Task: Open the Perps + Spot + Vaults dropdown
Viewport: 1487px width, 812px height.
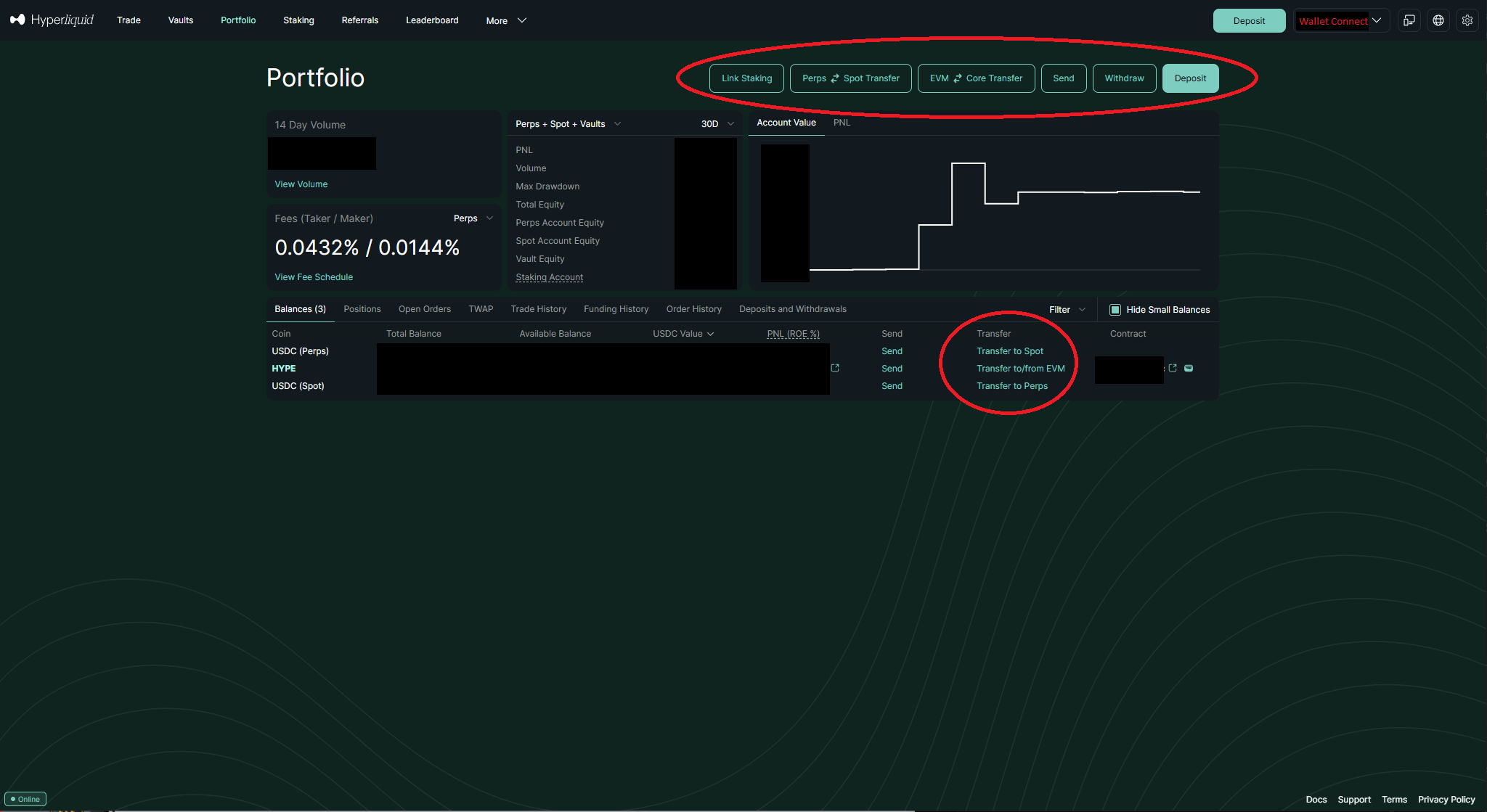Action: (568, 124)
